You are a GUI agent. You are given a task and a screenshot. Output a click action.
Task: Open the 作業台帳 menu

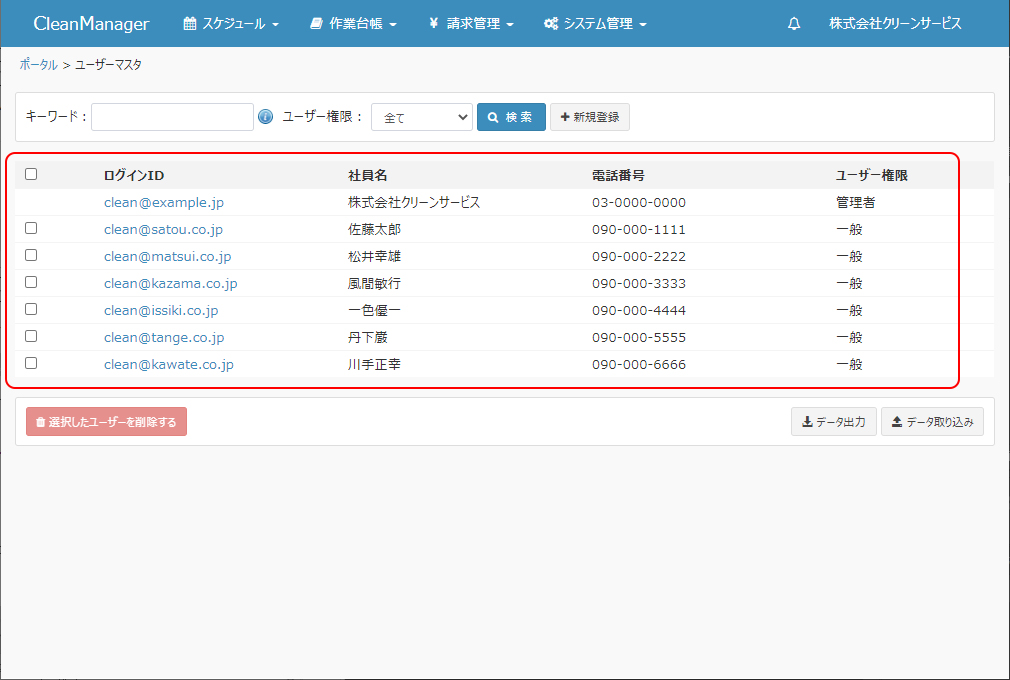353,24
